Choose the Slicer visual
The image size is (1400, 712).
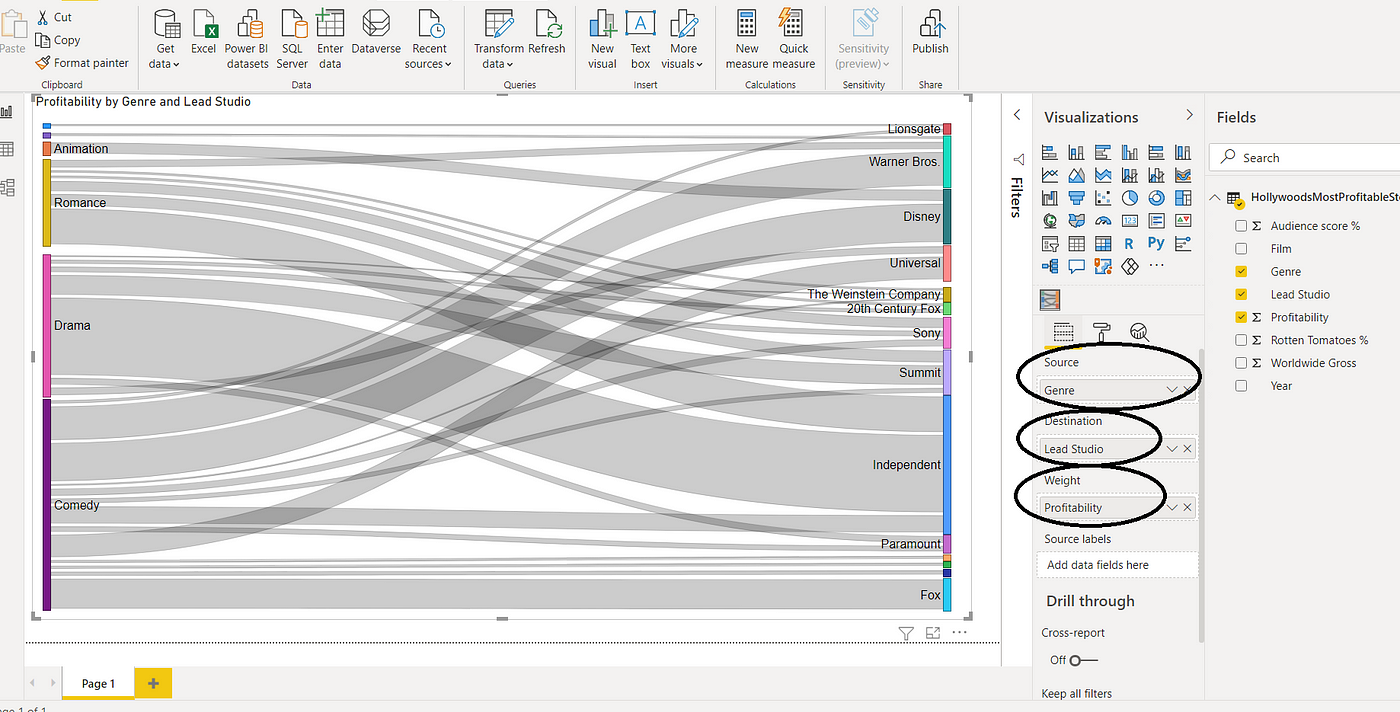[1050, 243]
